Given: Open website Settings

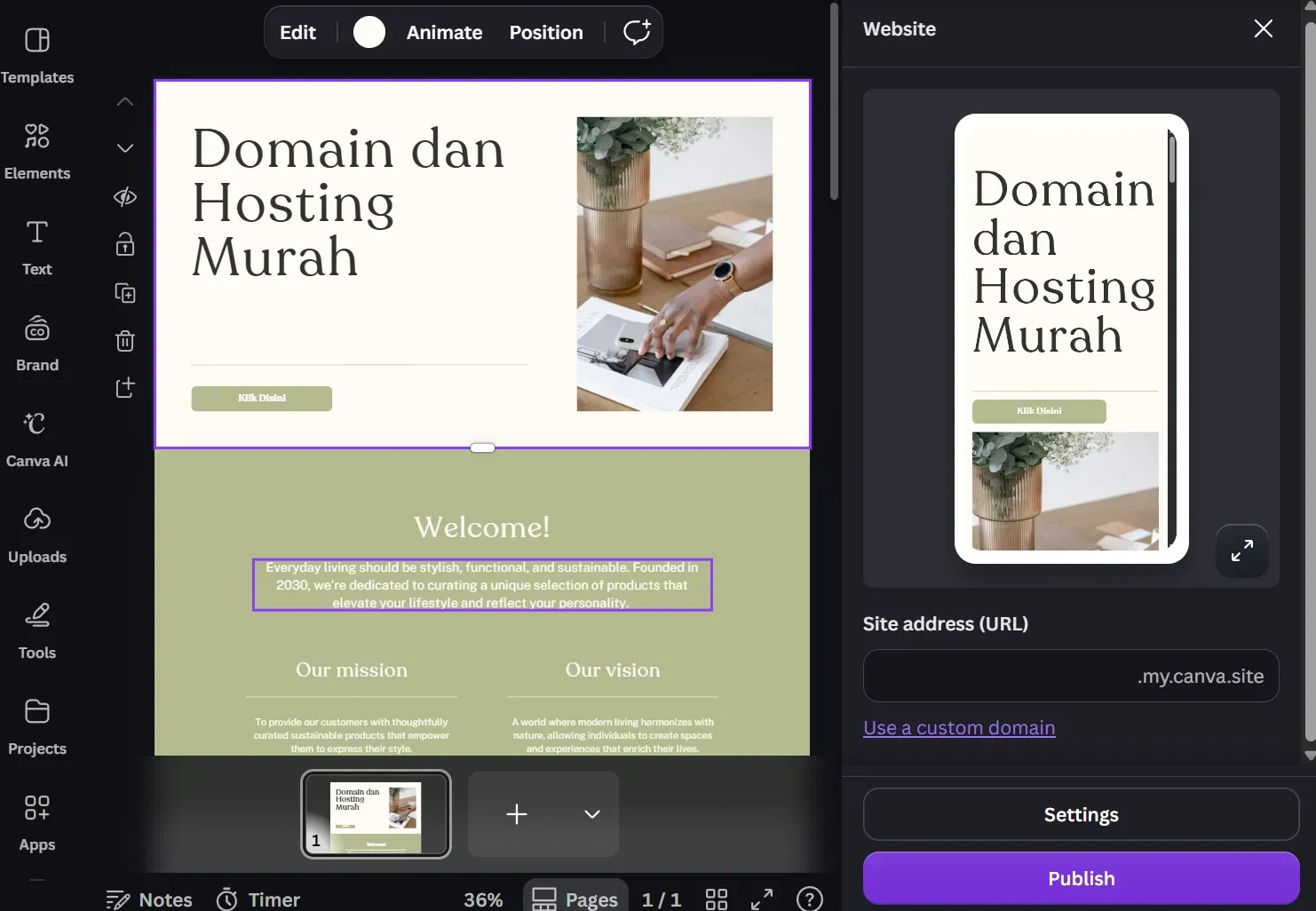Looking at the screenshot, I should pyautogui.click(x=1081, y=814).
